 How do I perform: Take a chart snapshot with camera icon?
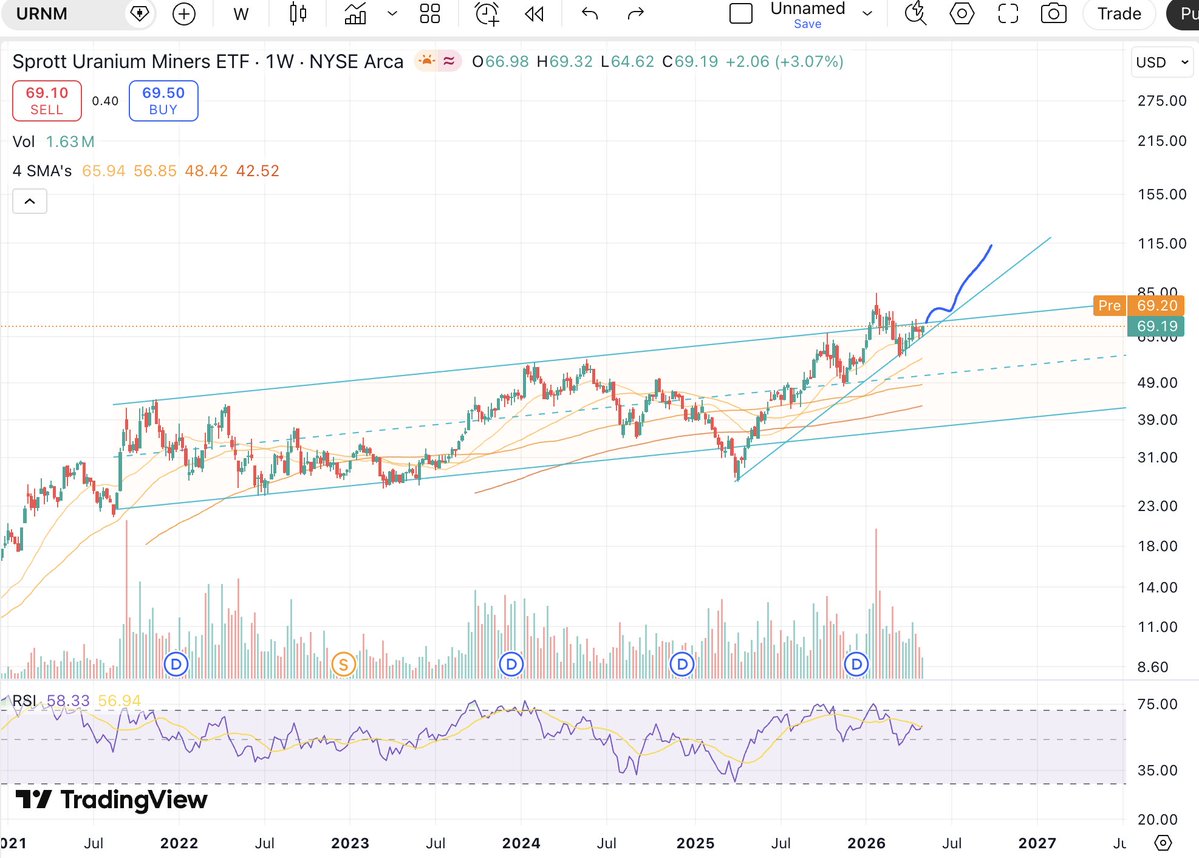[x=1054, y=14]
